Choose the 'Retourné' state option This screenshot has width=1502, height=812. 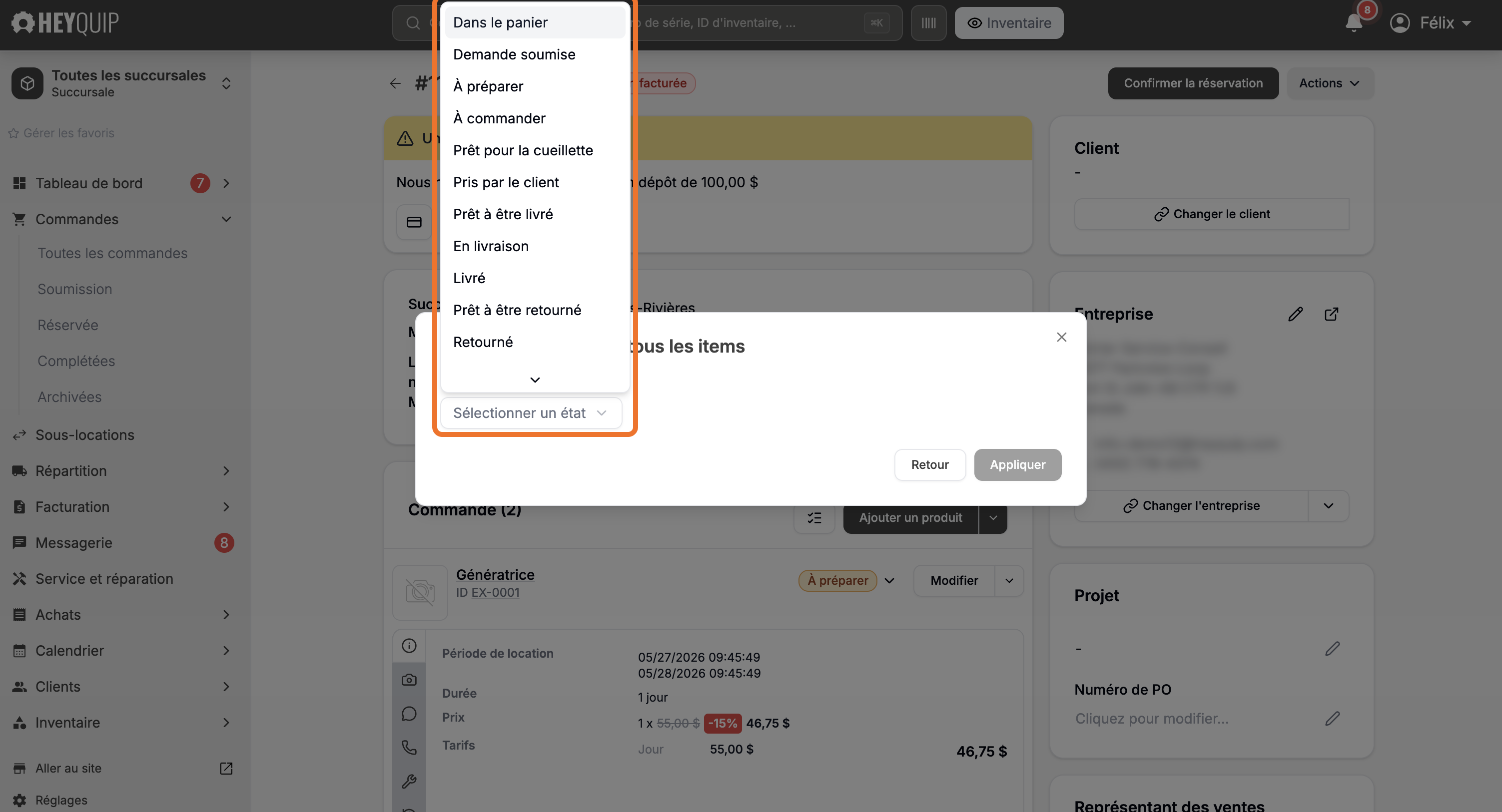click(x=534, y=342)
